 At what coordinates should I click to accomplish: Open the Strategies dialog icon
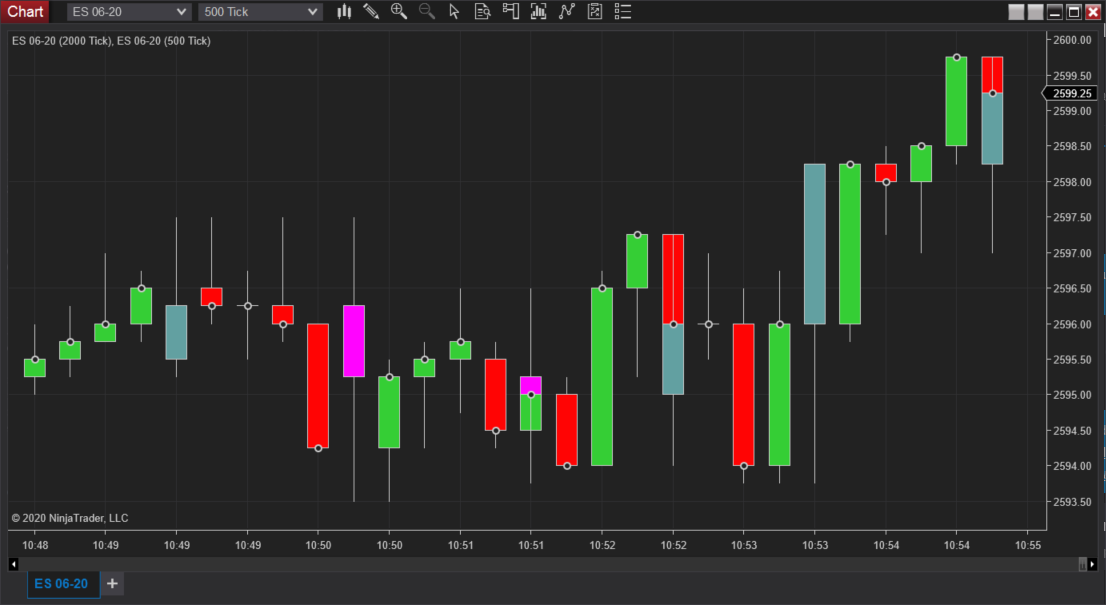pyautogui.click(x=595, y=11)
